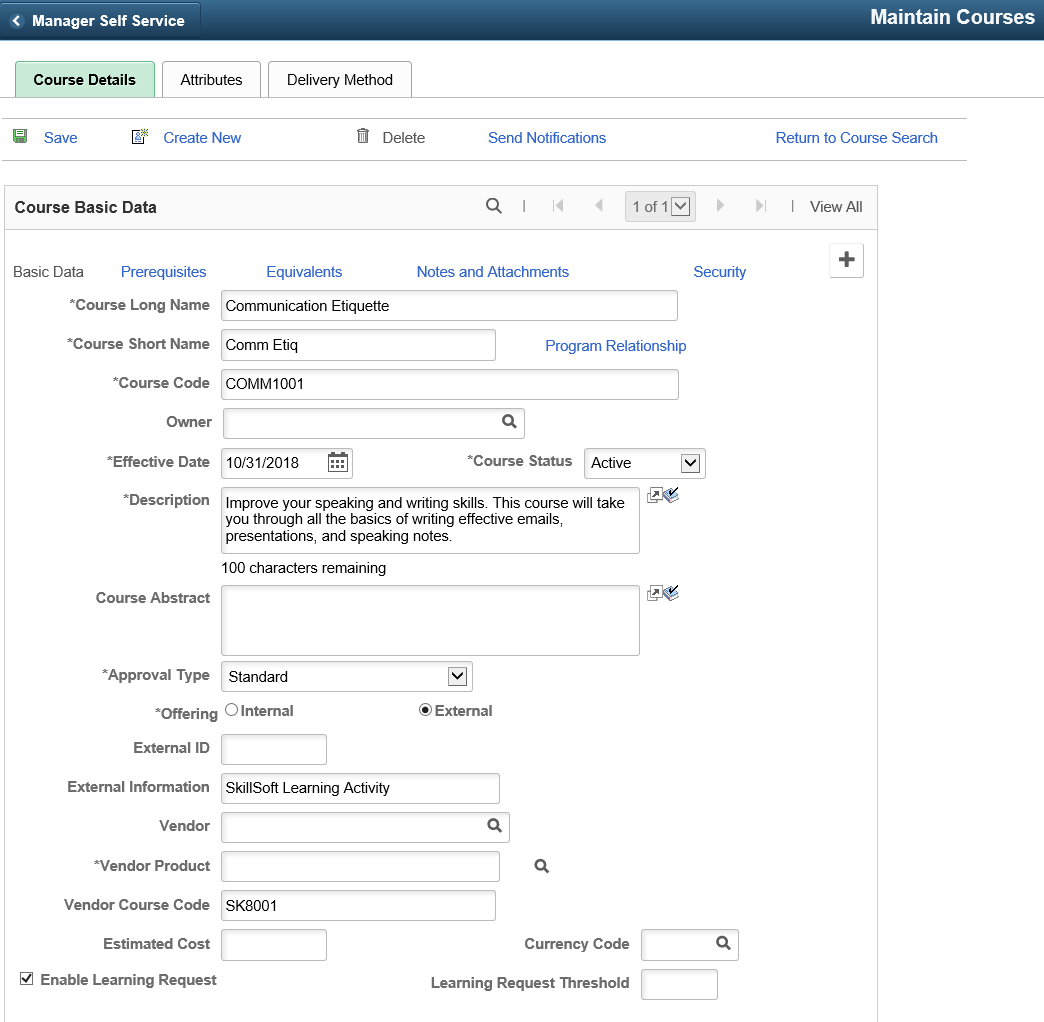This screenshot has width=1044, height=1022.
Task: Click Manager Self Service back button
Action: [x=100, y=21]
